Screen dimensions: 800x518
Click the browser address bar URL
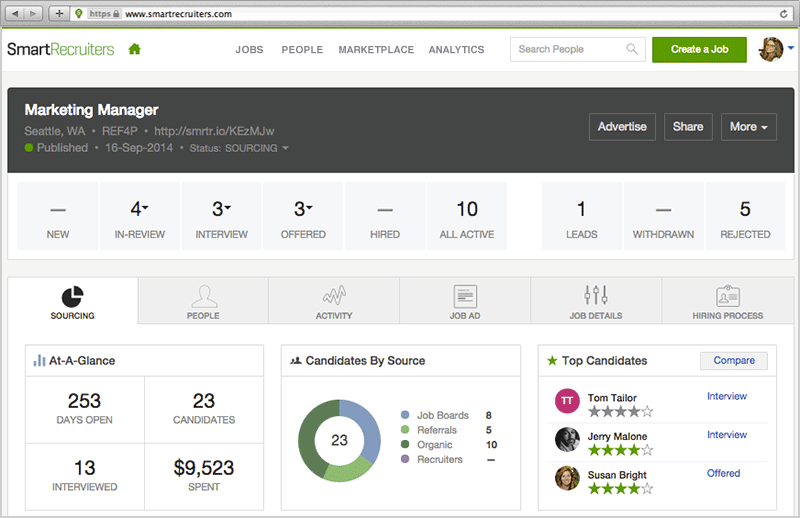pos(179,14)
